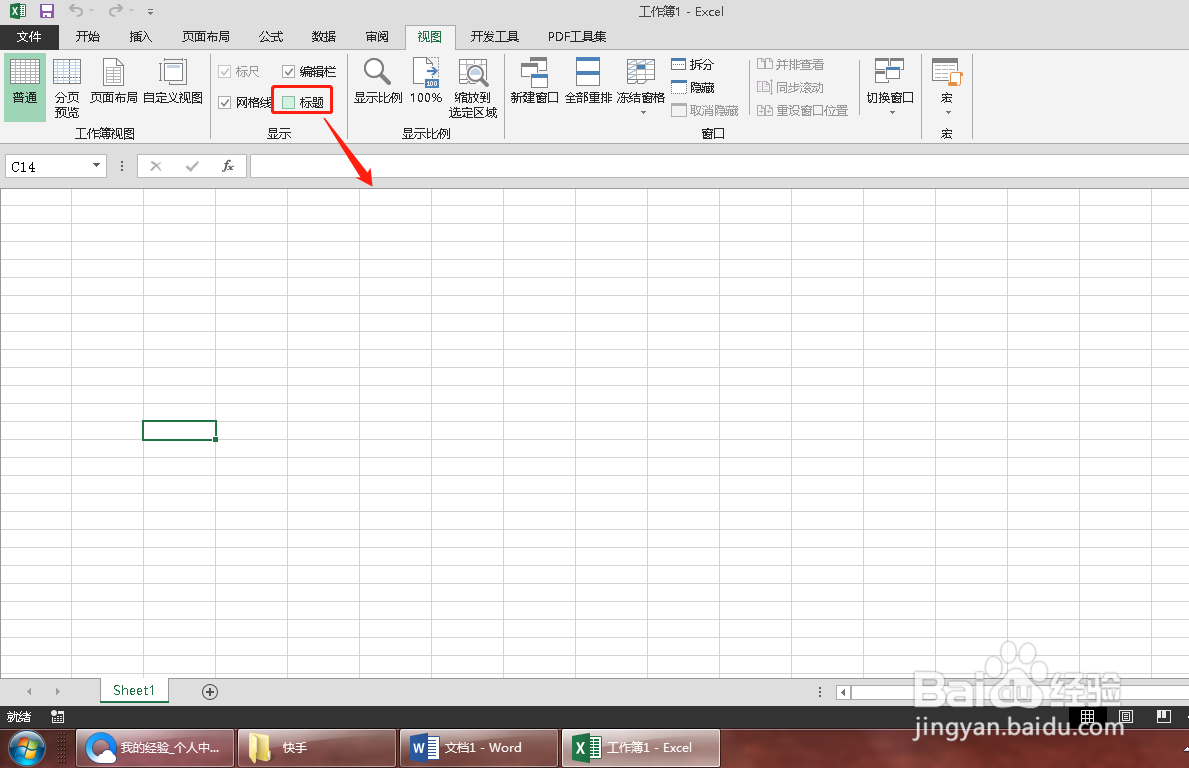
Task: Expand the Macros (宏) dropdown arrow
Action: (948, 113)
